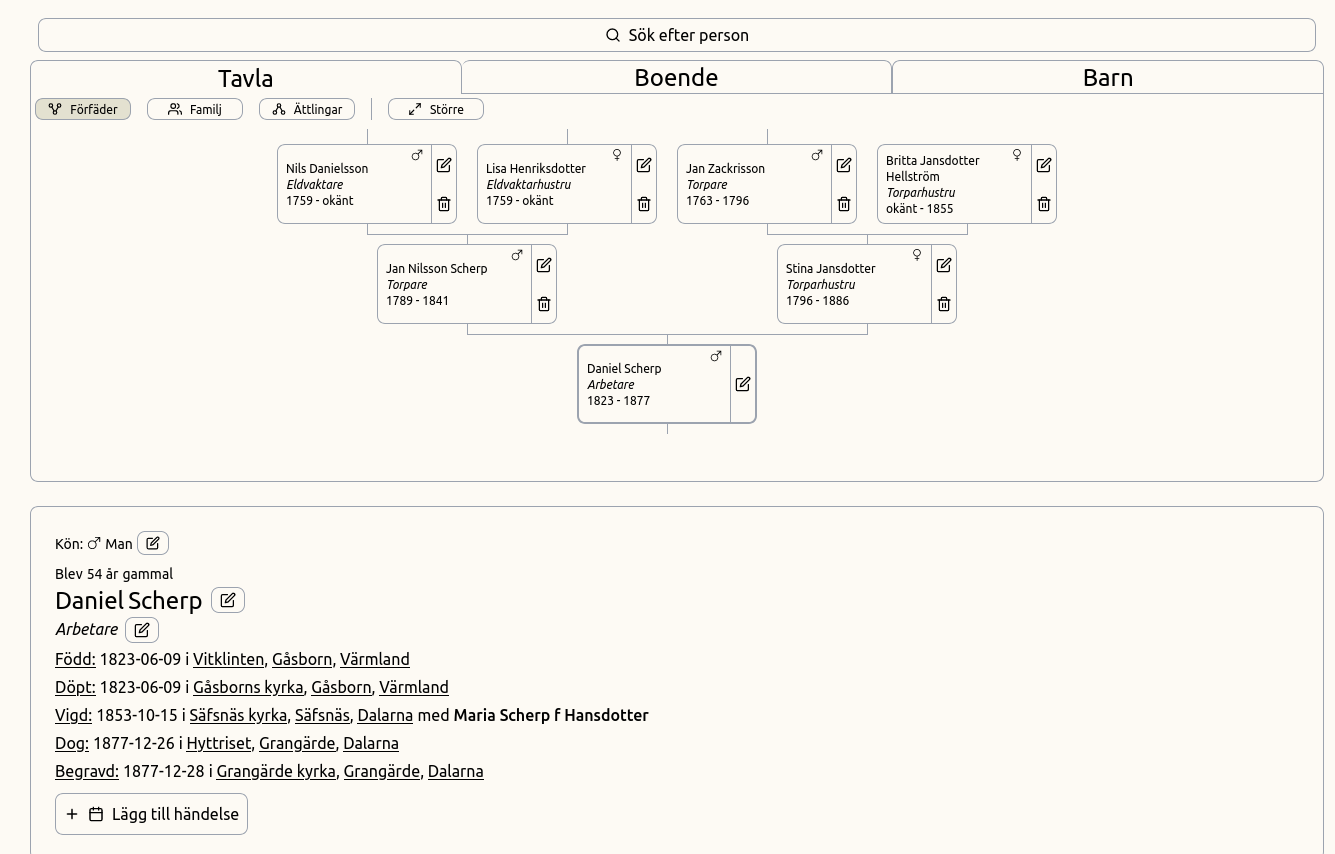Switch to Familj view

[195, 109]
